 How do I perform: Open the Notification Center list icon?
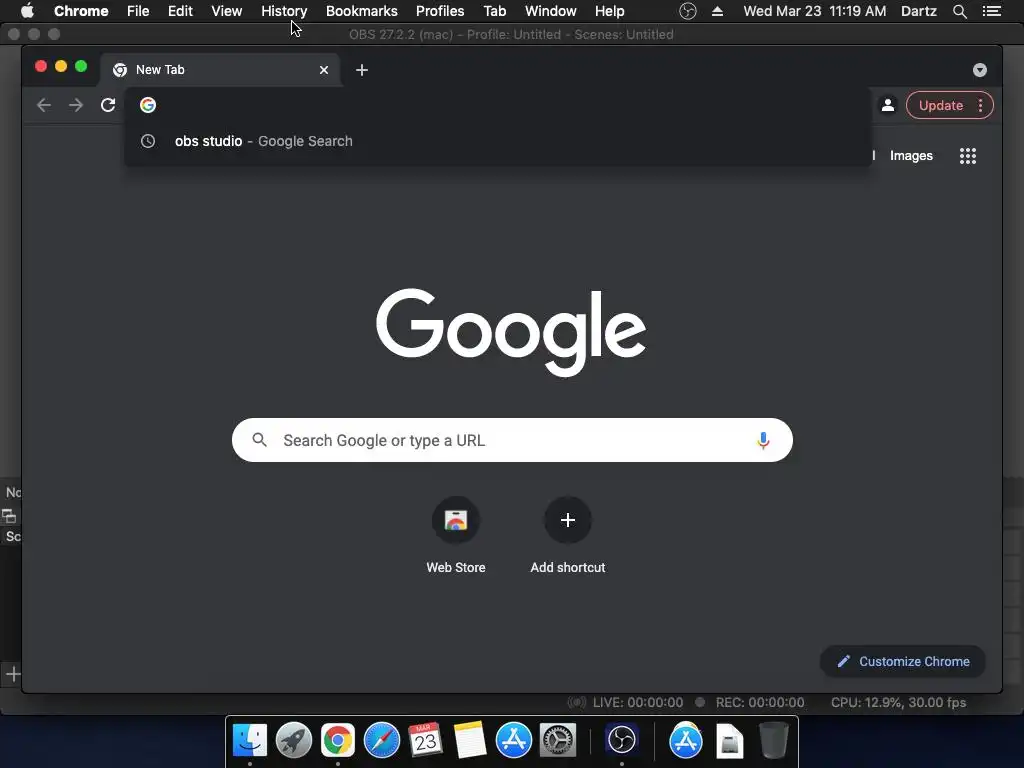(x=992, y=11)
